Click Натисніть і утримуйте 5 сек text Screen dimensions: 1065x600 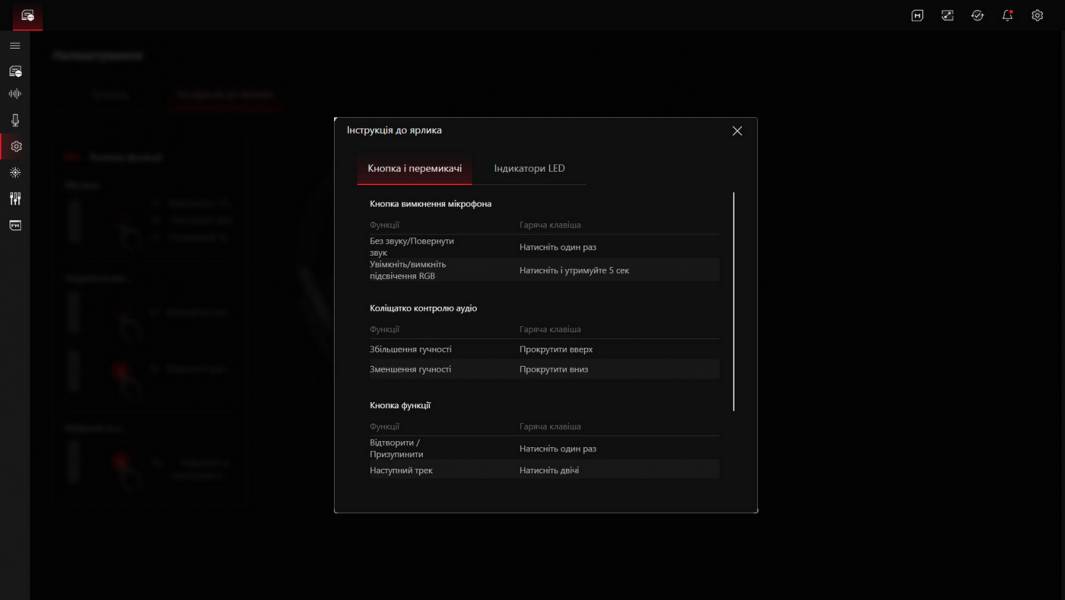574,270
